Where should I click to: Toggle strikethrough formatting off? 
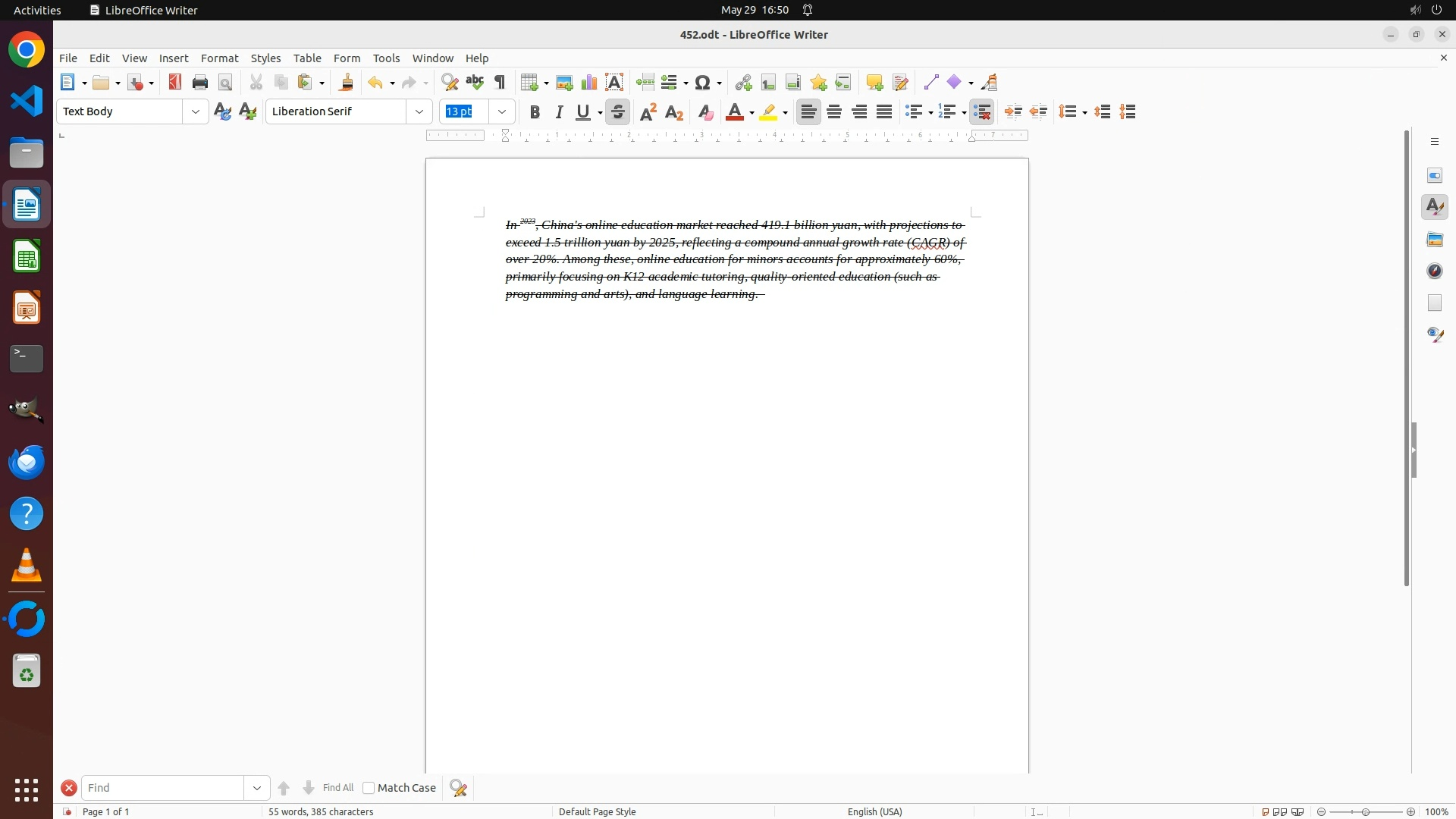point(618,112)
